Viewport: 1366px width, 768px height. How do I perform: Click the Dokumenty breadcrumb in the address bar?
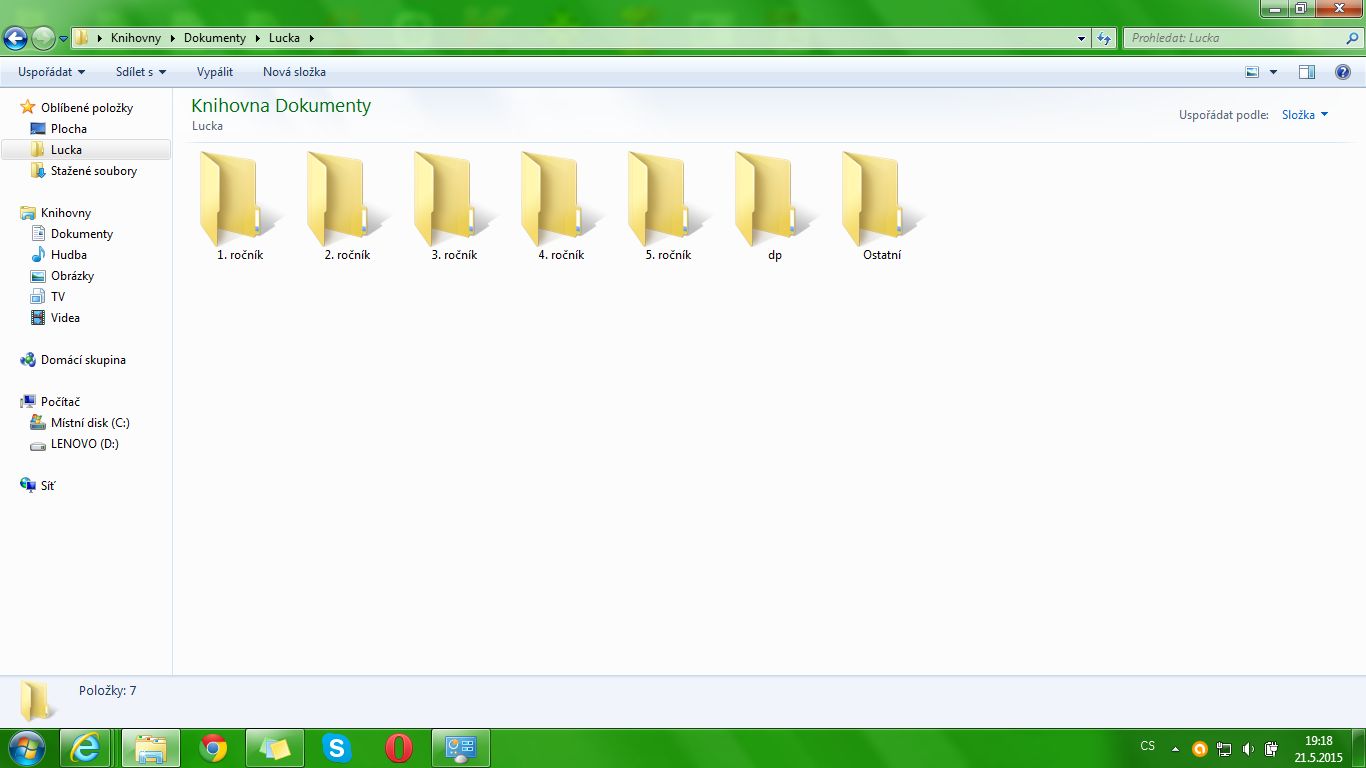pos(215,38)
